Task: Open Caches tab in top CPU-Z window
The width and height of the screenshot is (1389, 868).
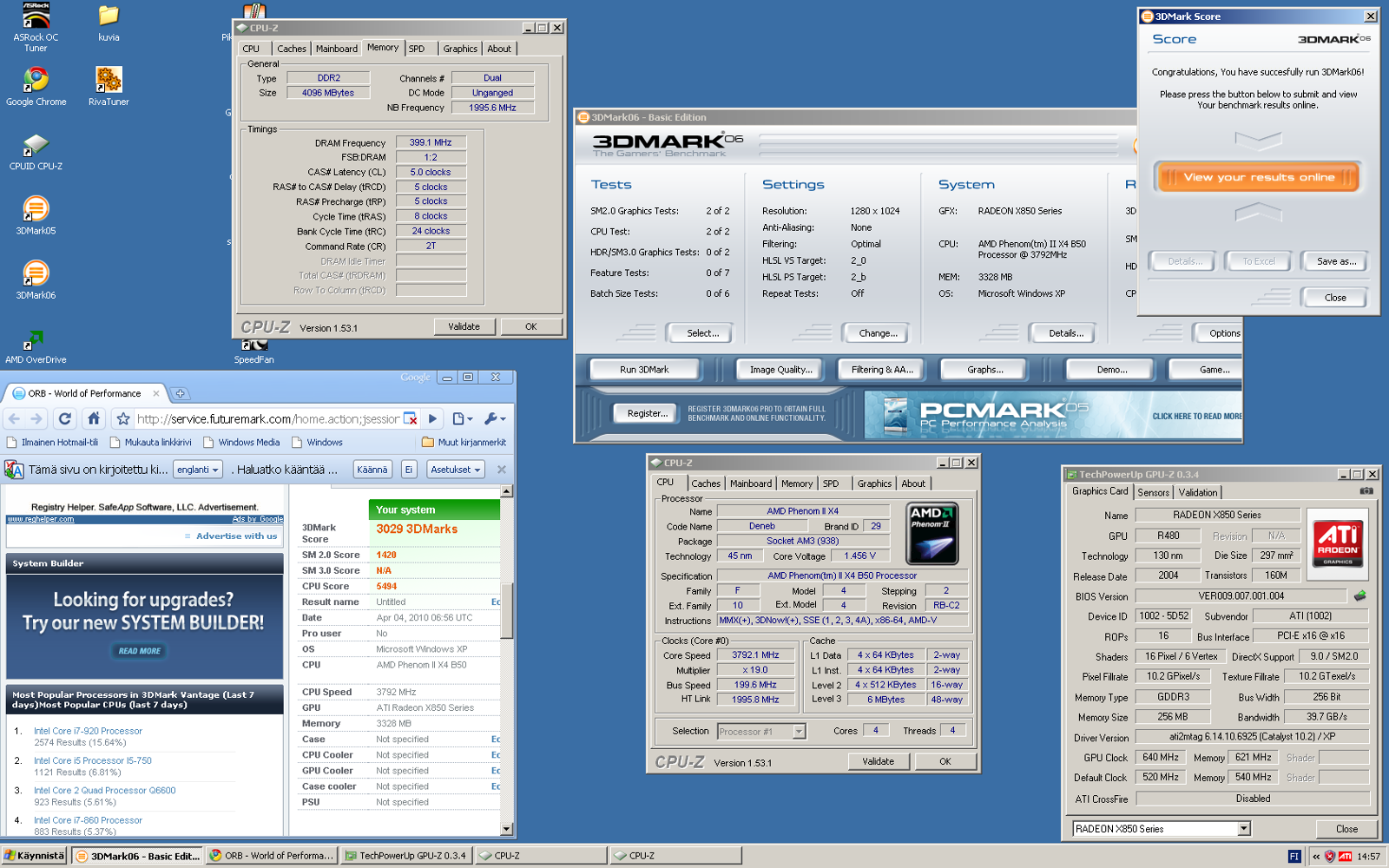Action: 292,49
